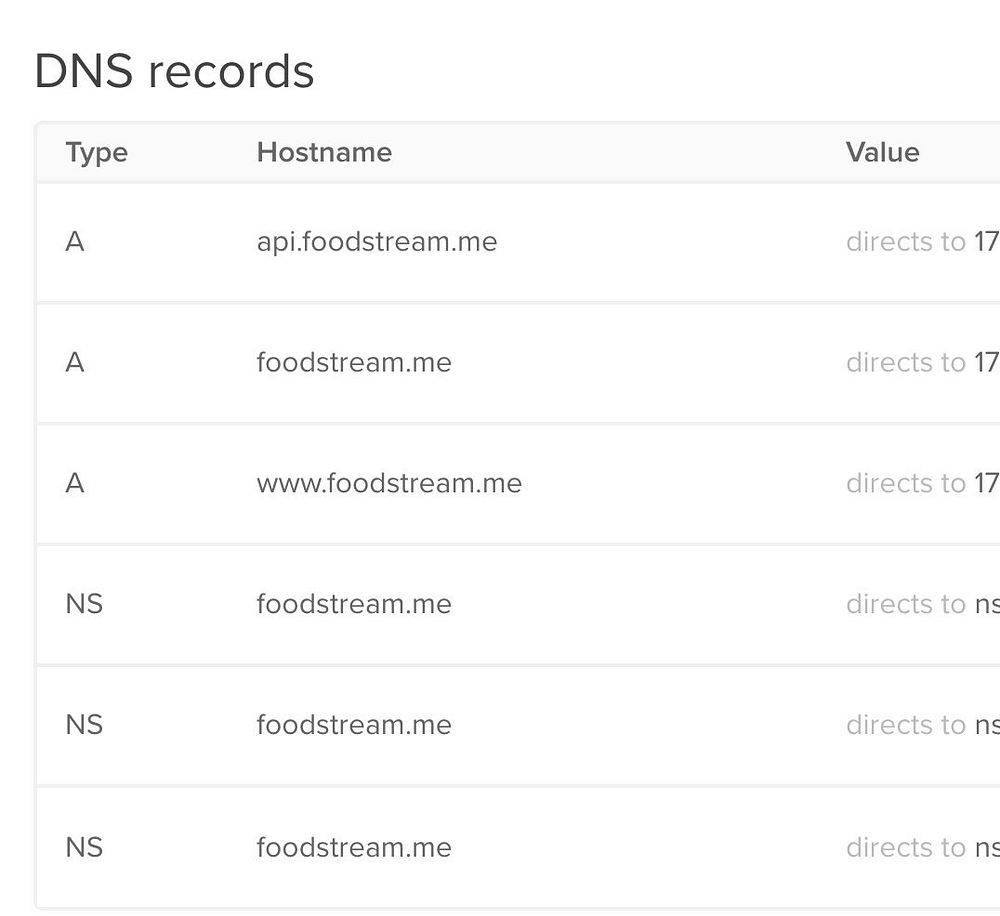Screen dimensions: 1000x916
Task: Select the hostname of the first NS record
Action: [354, 604]
